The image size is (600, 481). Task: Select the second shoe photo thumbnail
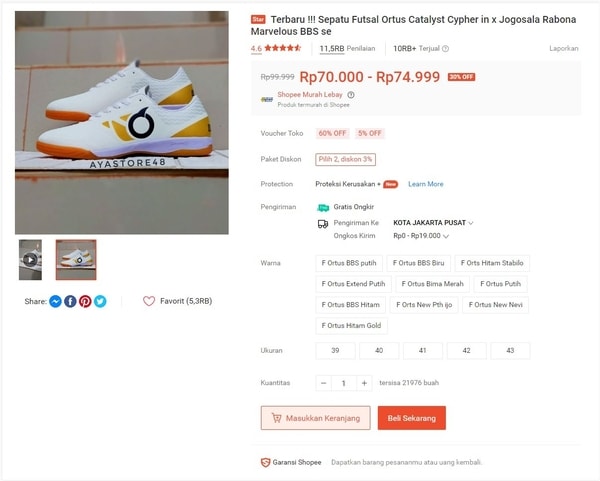[76, 260]
